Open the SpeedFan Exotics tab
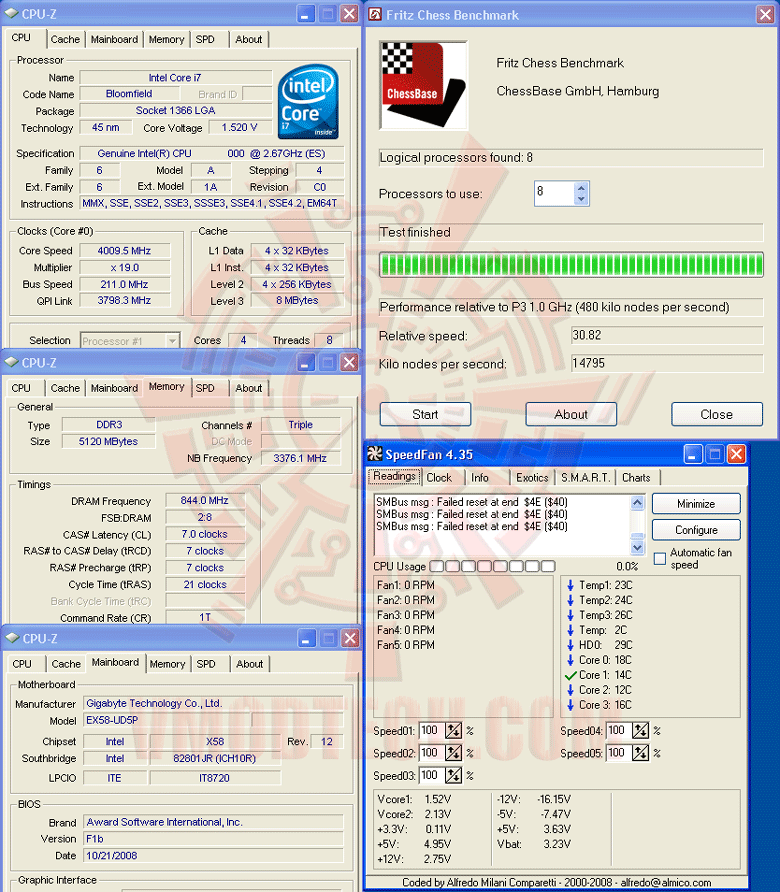This screenshot has width=780, height=892. coord(532,478)
